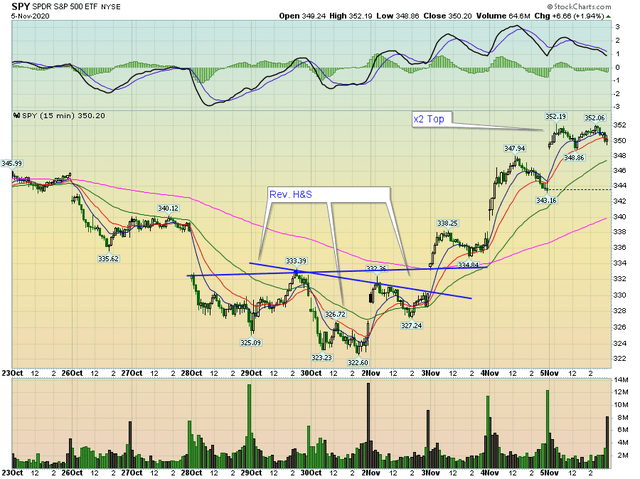The image size is (640, 479).
Task: Click the 2Nov date on price axis
Action: pyautogui.click(x=371, y=373)
